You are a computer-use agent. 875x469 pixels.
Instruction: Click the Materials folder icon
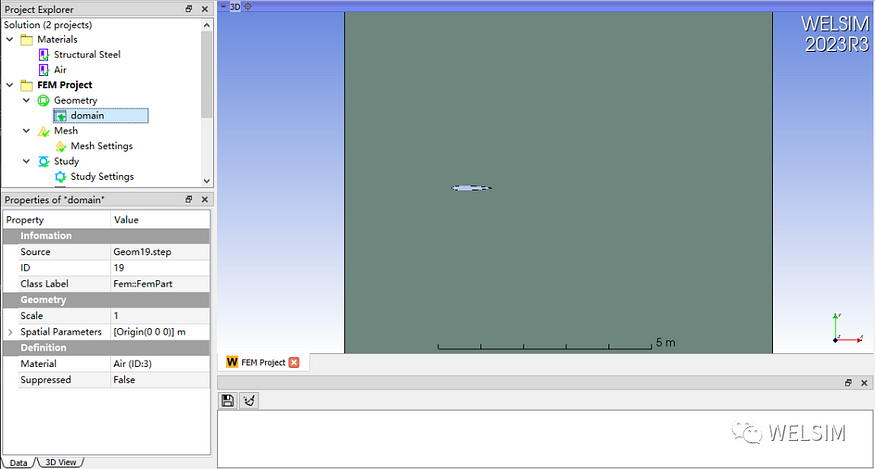point(27,40)
